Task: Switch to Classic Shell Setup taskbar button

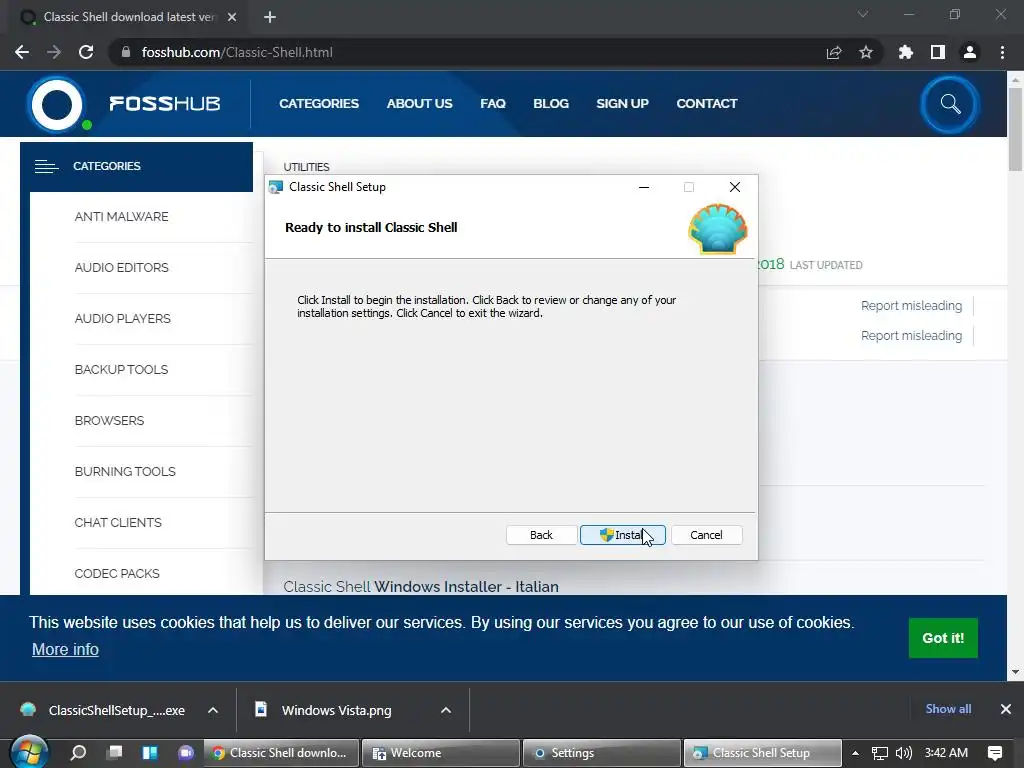Action: 763,753
